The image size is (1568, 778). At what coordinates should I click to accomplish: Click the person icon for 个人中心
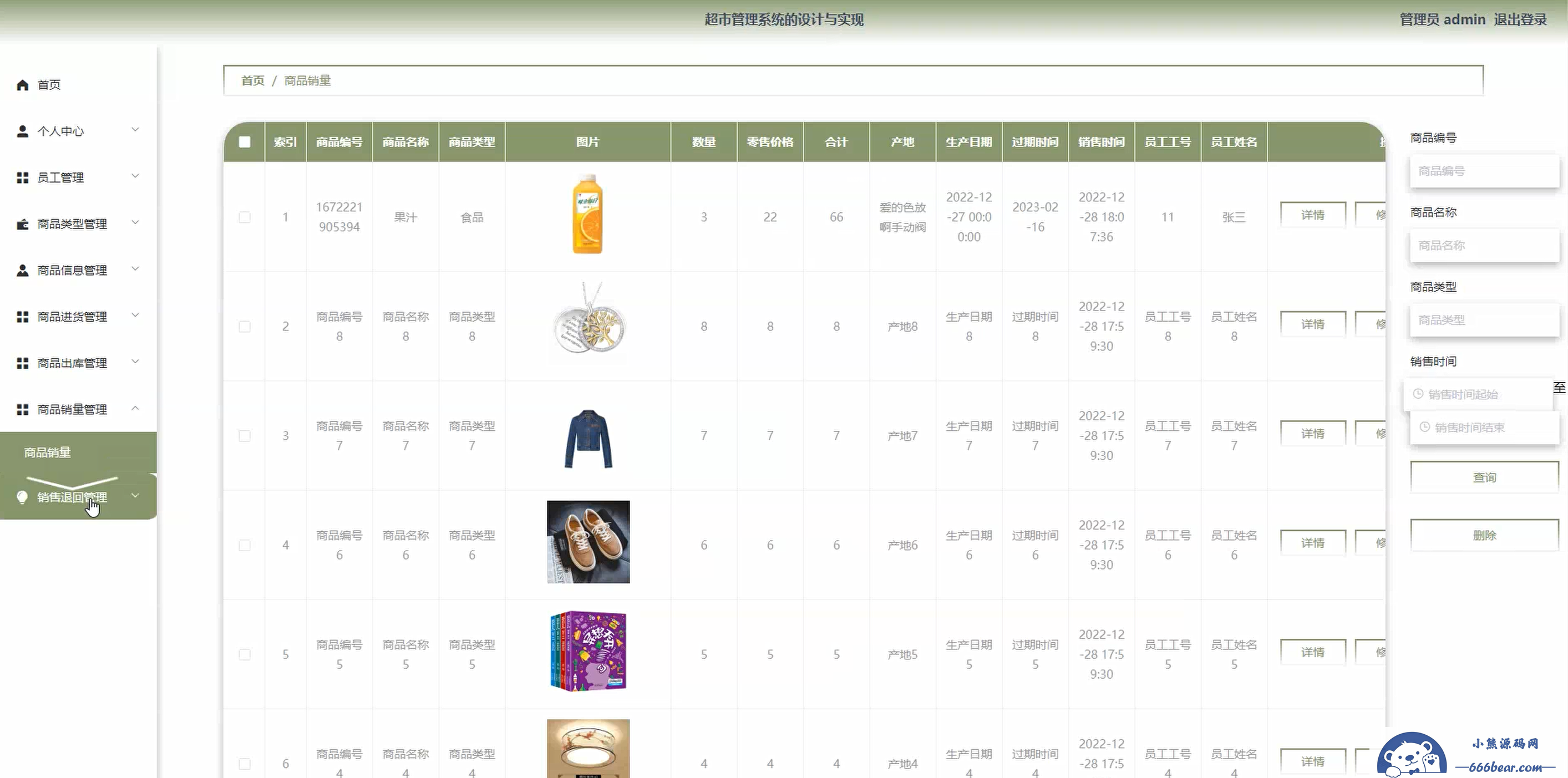[x=23, y=131]
